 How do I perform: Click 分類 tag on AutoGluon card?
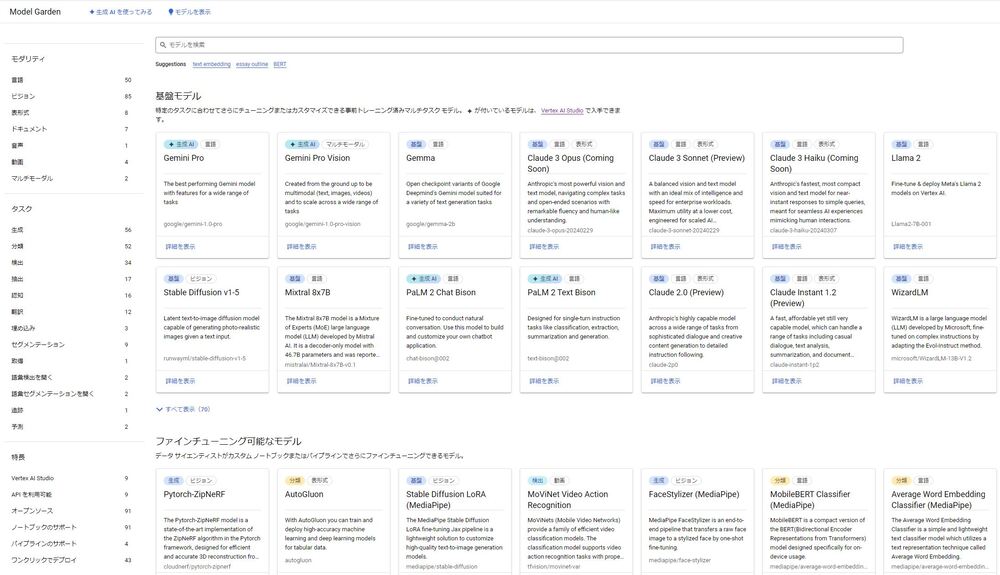coord(295,481)
